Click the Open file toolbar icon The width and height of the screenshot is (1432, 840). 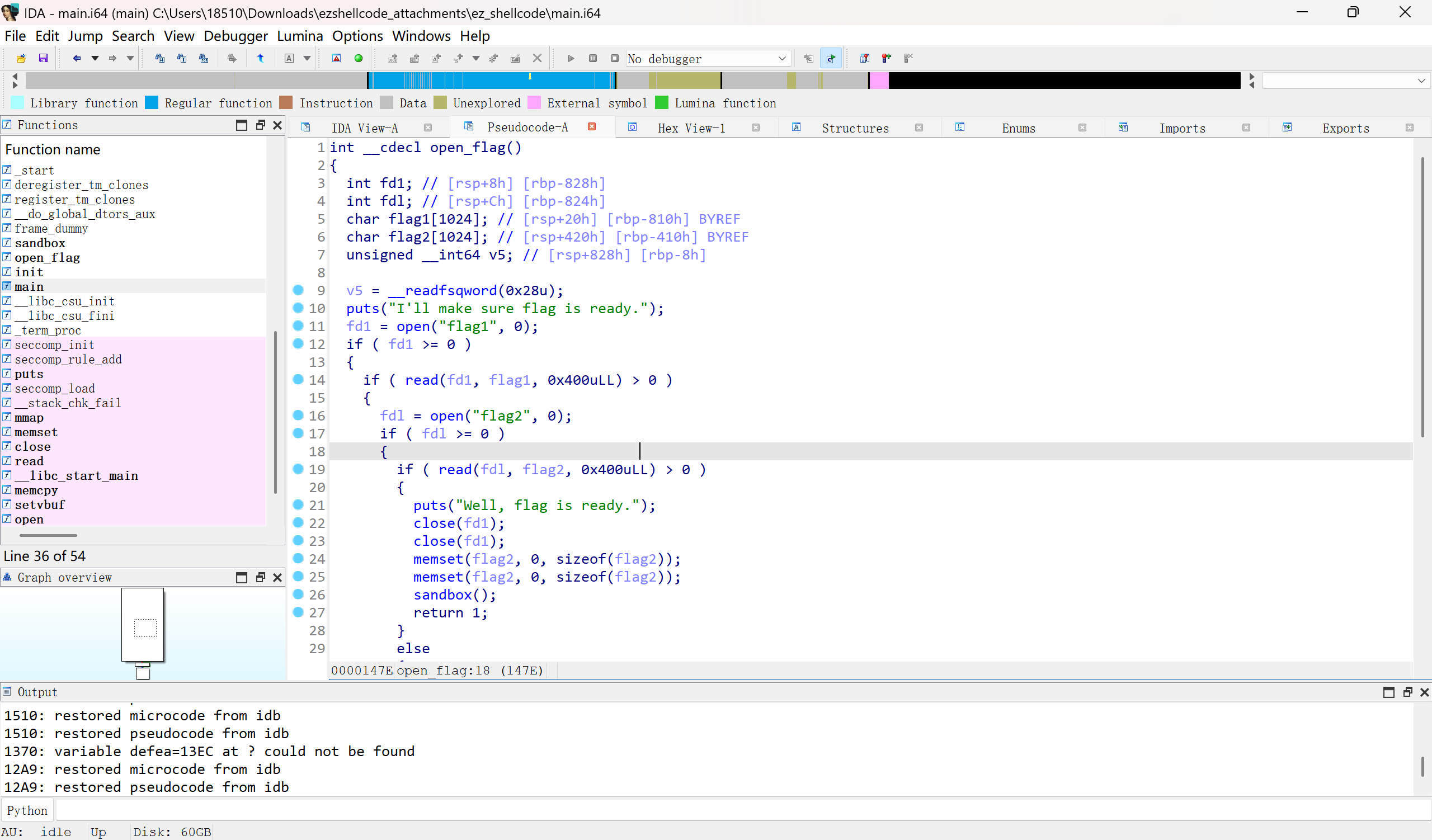pos(21,58)
